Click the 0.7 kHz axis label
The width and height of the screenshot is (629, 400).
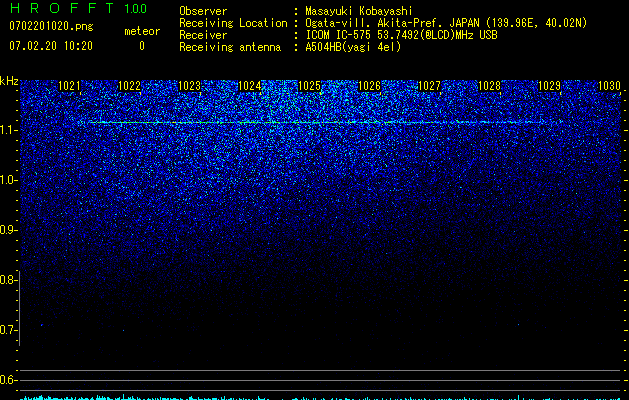tap(8, 330)
